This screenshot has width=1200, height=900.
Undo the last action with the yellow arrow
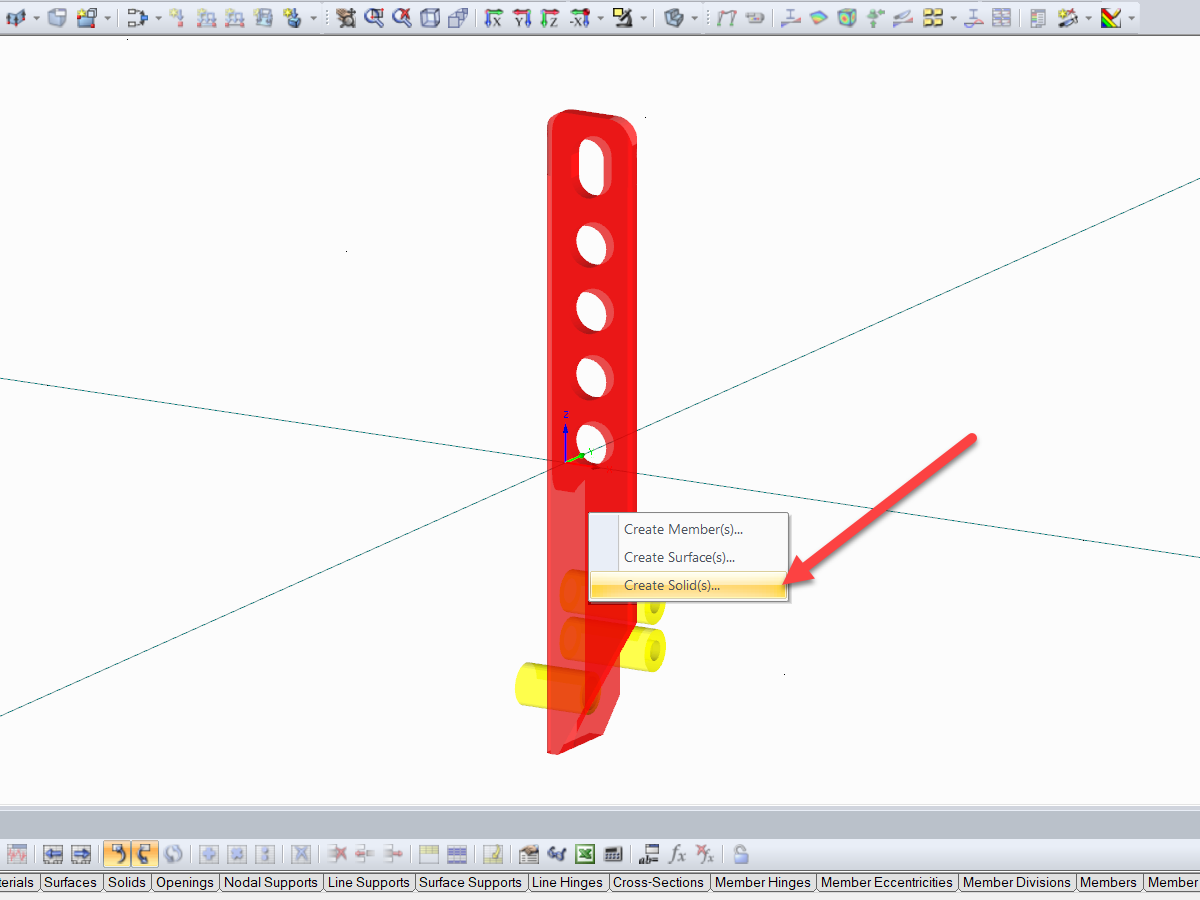click(x=118, y=854)
